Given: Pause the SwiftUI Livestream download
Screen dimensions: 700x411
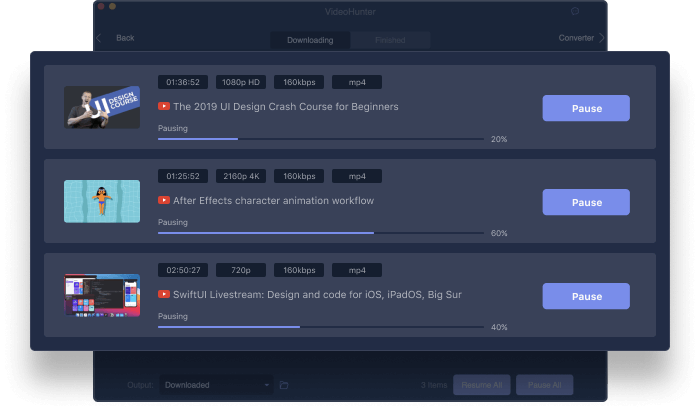Looking at the screenshot, I should [x=586, y=296].
